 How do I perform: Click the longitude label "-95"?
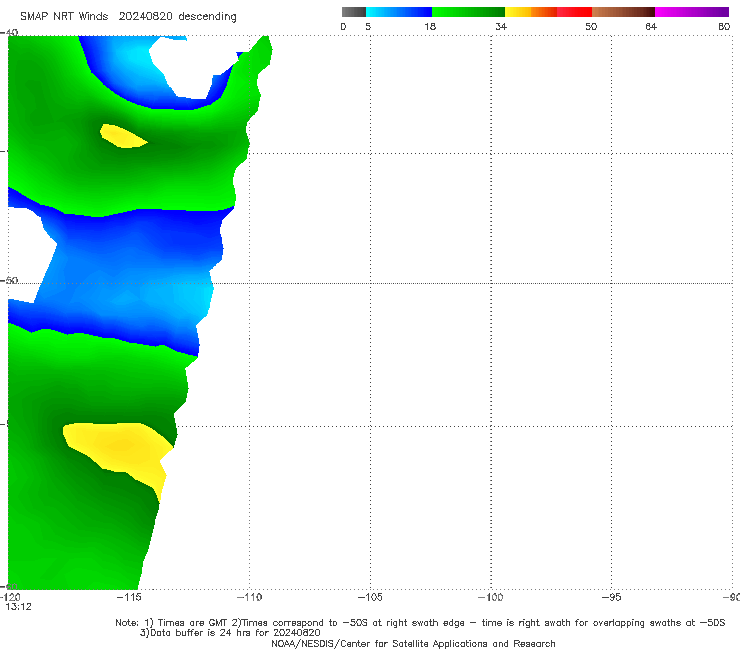coord(611,598)
